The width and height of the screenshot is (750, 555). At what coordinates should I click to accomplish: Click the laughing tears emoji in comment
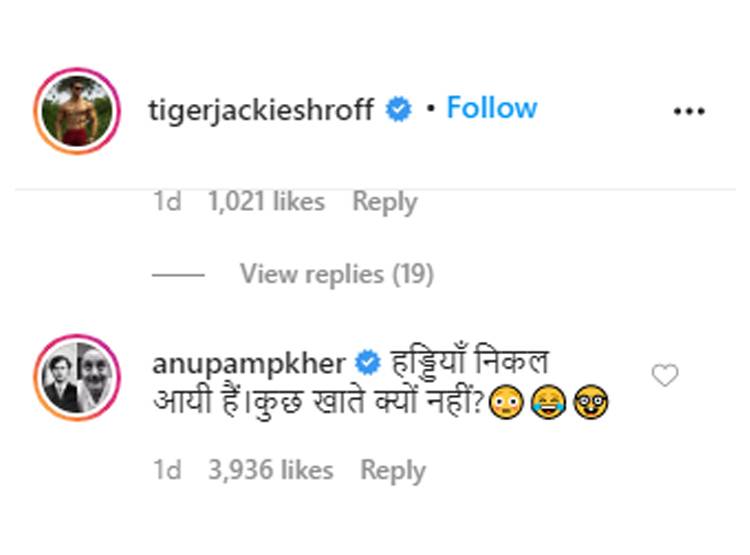tap(549, 402)
